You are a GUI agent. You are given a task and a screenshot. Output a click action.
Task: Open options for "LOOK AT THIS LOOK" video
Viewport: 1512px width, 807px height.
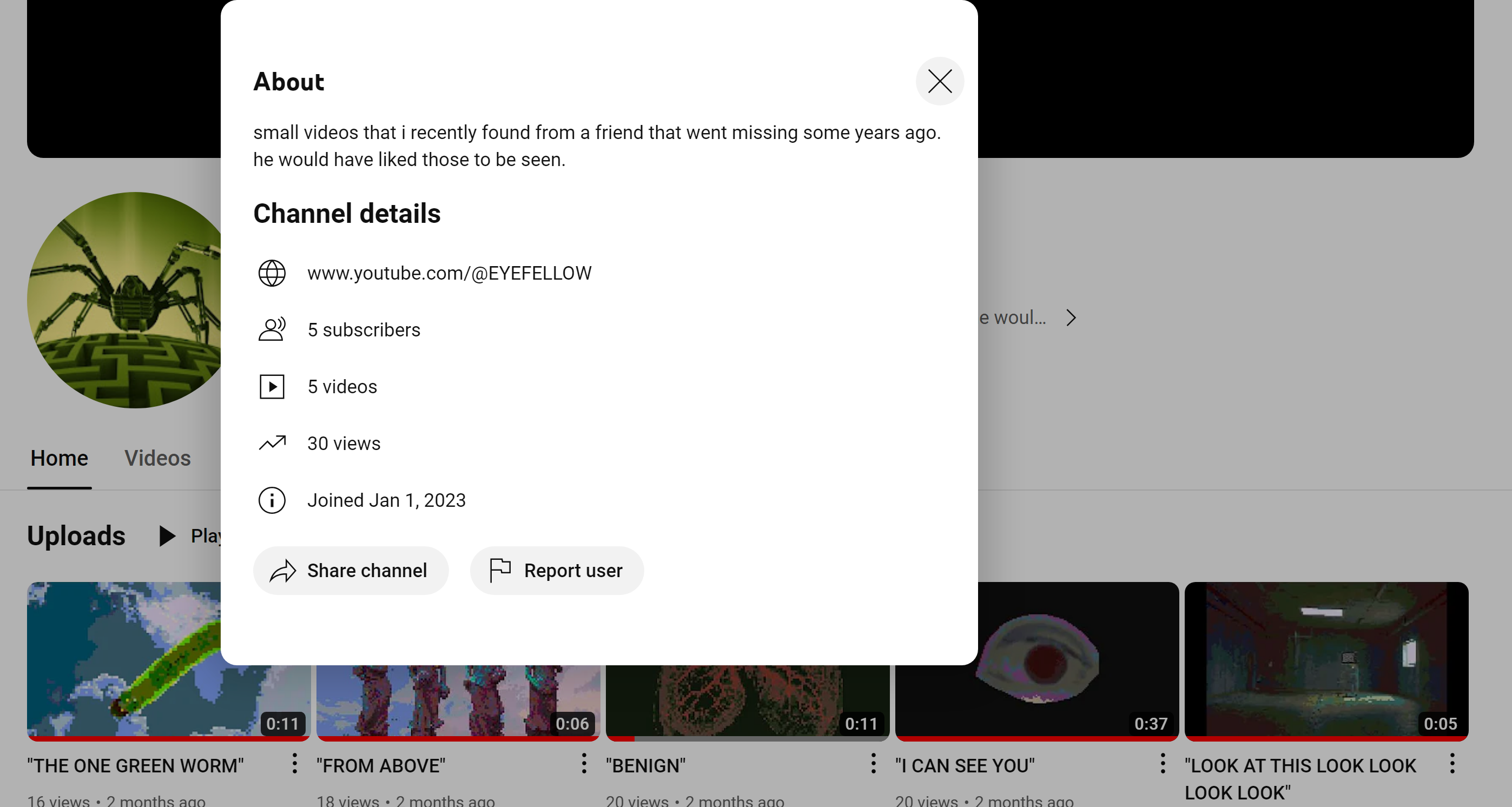(x=1451, y=764)
